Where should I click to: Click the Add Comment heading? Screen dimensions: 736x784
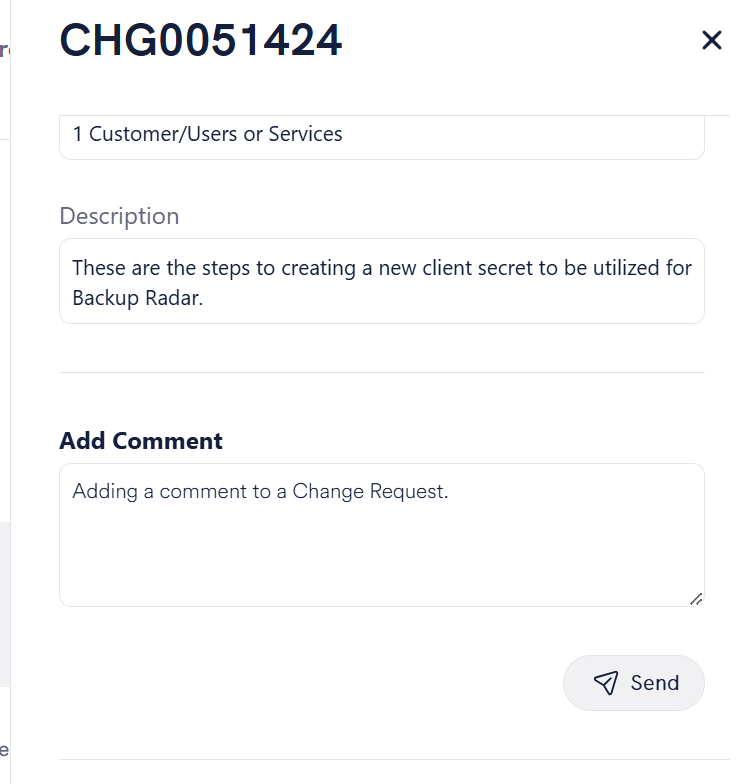coord(141,441)
